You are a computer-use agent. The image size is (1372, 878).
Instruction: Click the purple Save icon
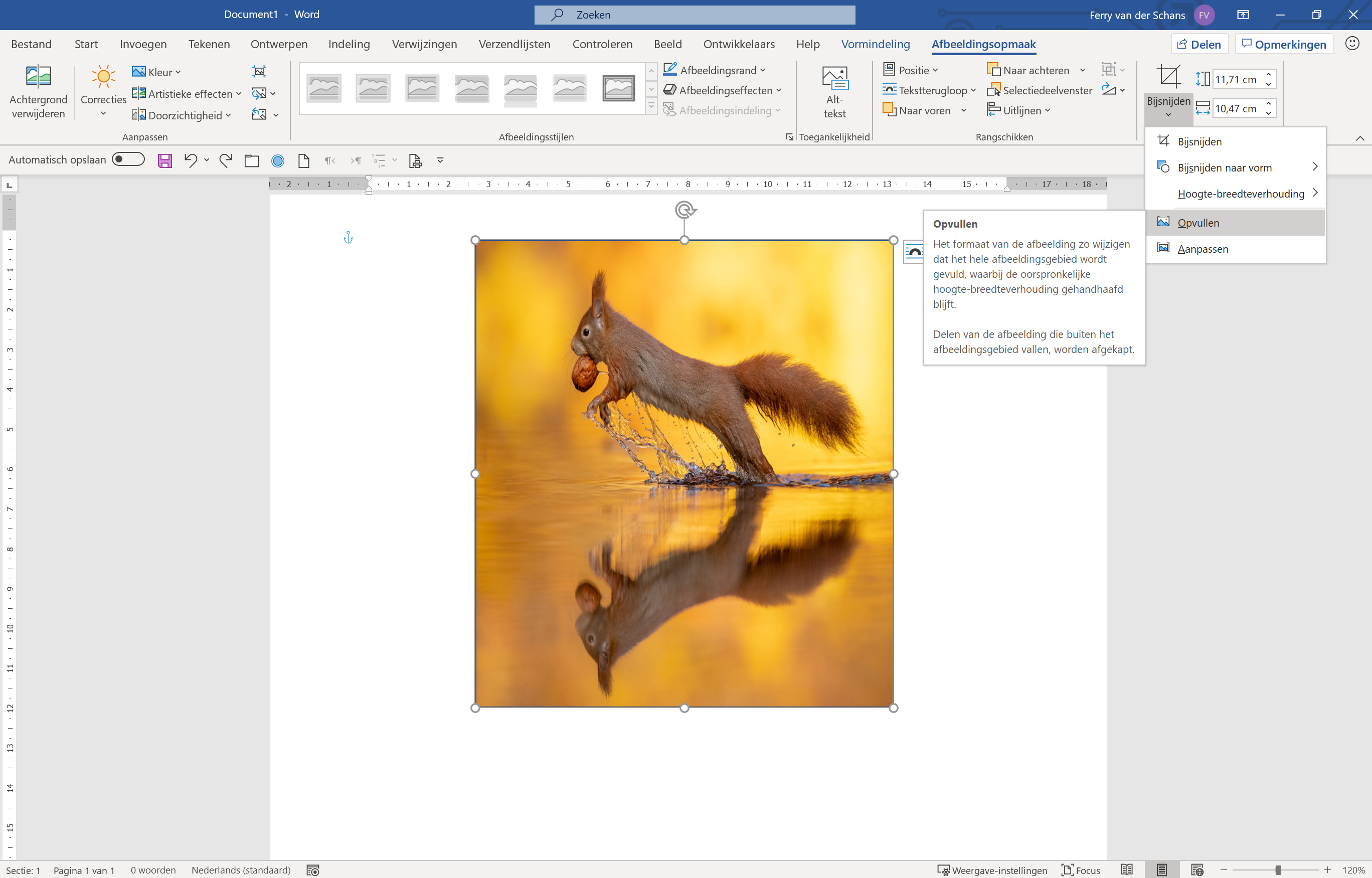coord(165,161)
